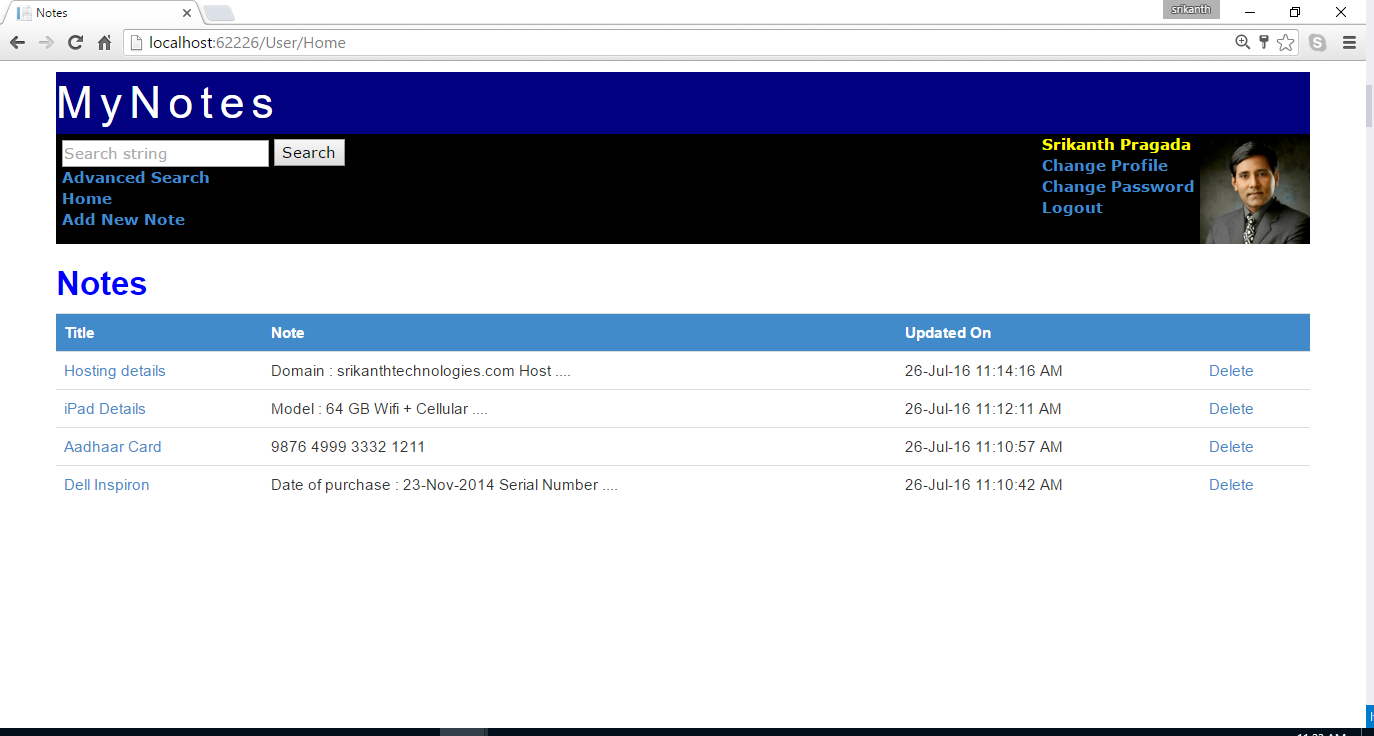The image size is (1374, 736).
Task: Click the Note column header
Action: pyautogui.click(x=288, y=333)
